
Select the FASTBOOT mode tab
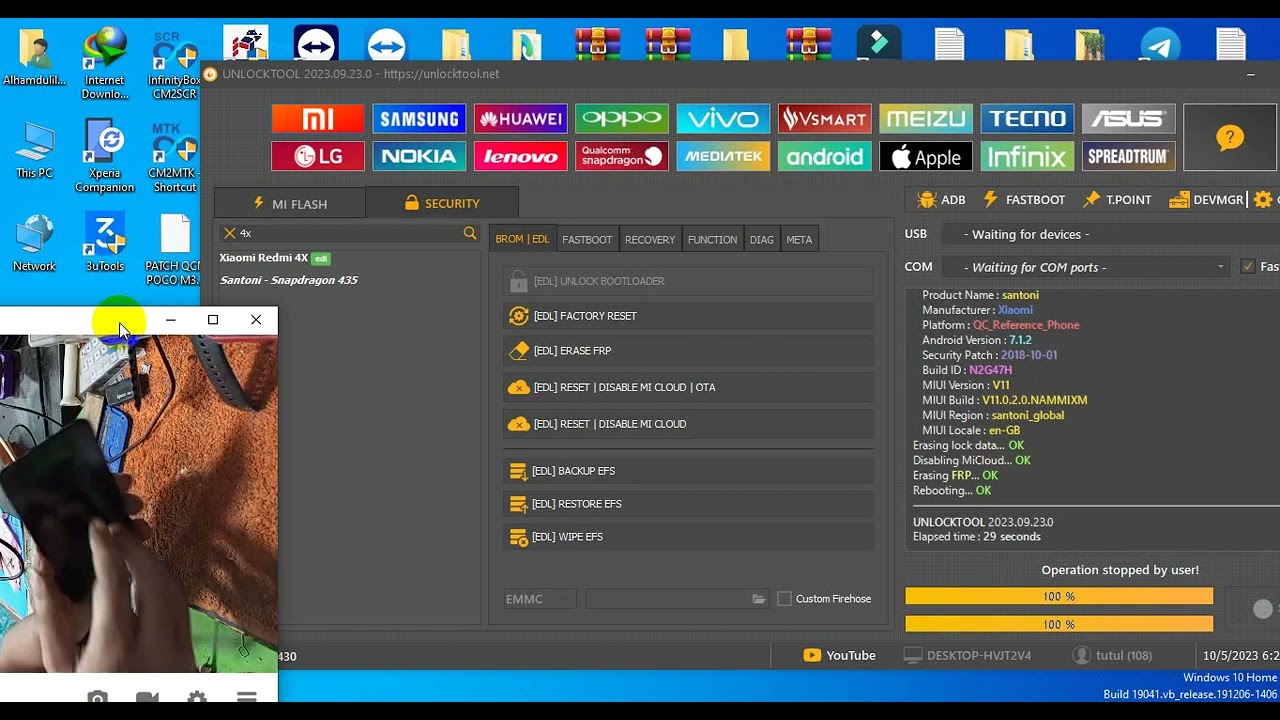[x=587, y=239]
